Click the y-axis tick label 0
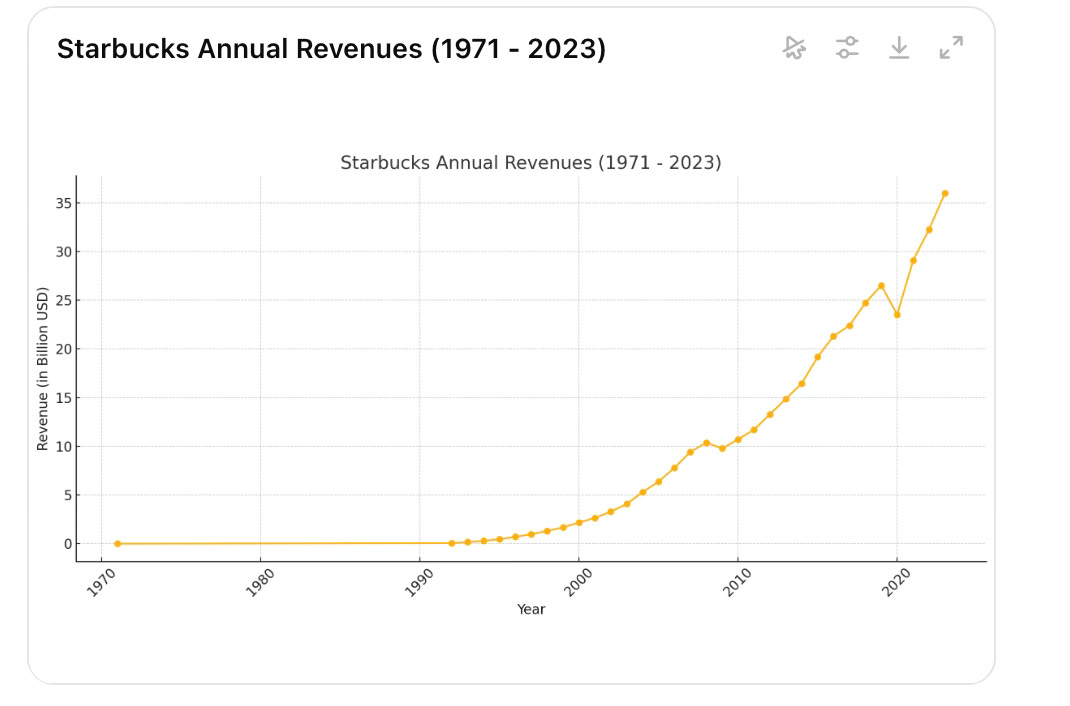 68,544
